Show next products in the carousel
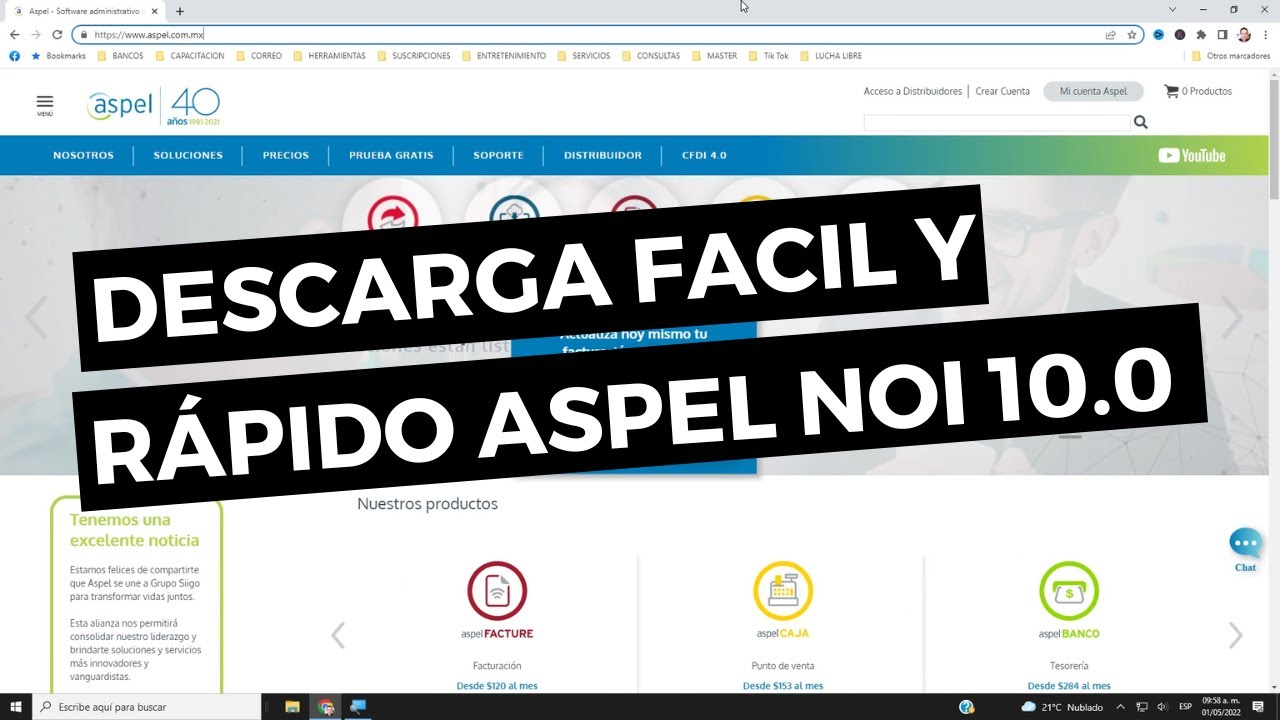The image size is (1280, 720). pos(1236,635)
